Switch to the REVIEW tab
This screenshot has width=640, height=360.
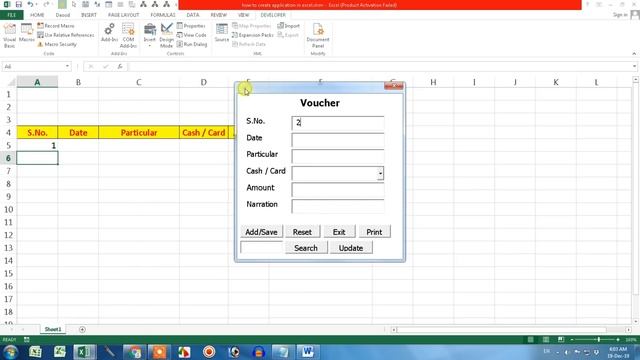point(218,15)
